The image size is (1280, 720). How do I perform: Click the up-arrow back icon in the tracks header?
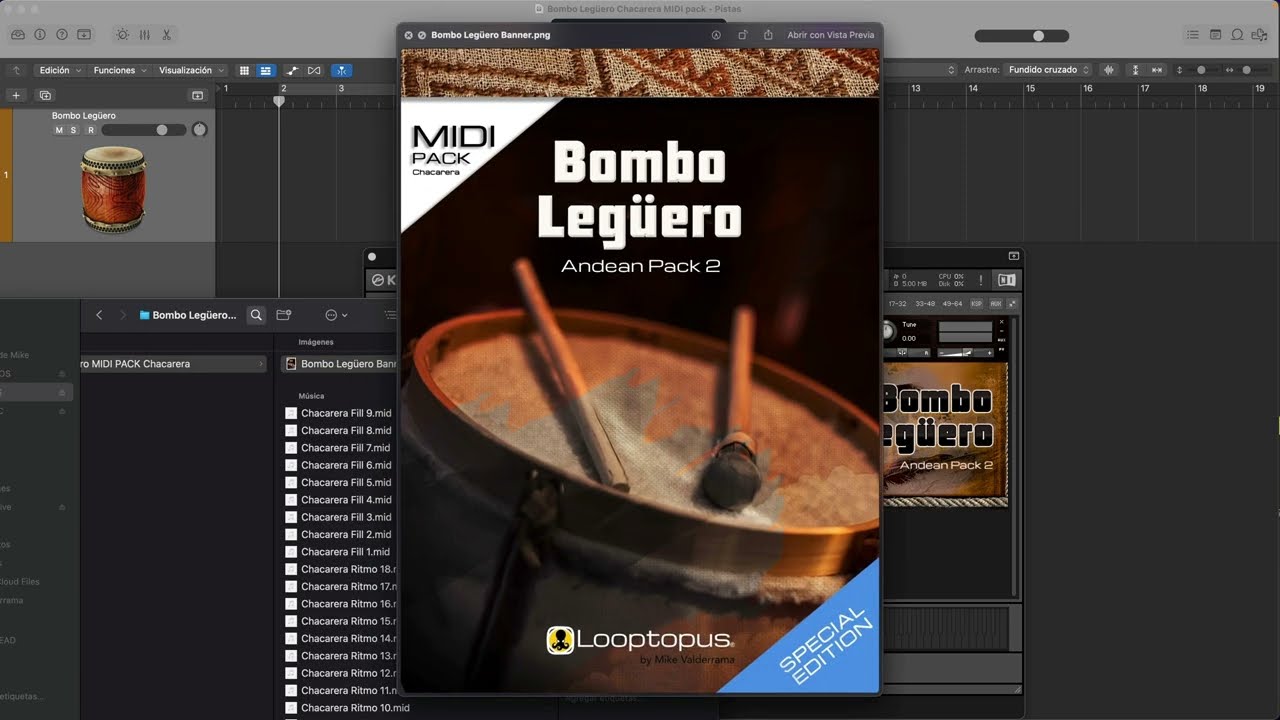pyautogui.click(x=16, y=70)
